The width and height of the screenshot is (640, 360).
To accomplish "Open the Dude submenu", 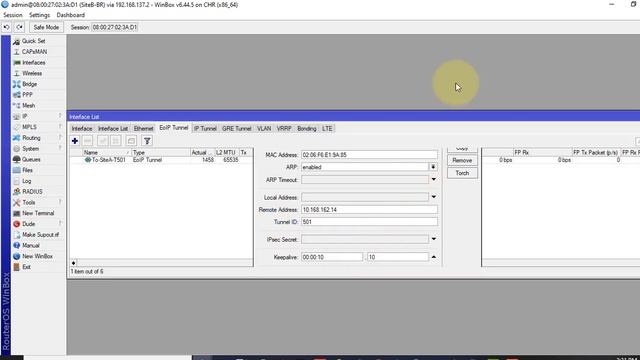I will [29, 224].
